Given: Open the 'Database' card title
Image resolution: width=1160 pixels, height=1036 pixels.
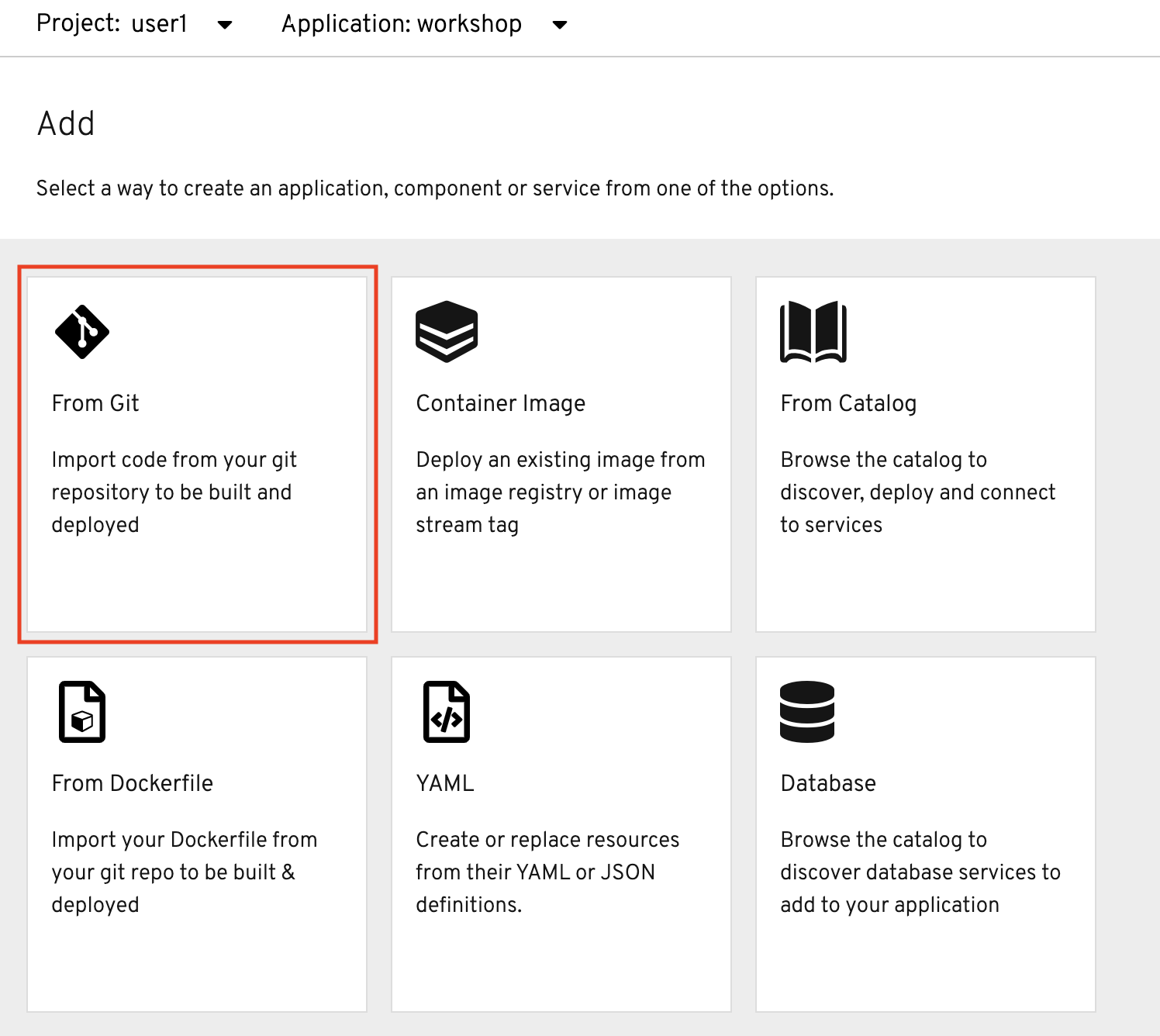Looking at the screenshot, I should 828,783.
